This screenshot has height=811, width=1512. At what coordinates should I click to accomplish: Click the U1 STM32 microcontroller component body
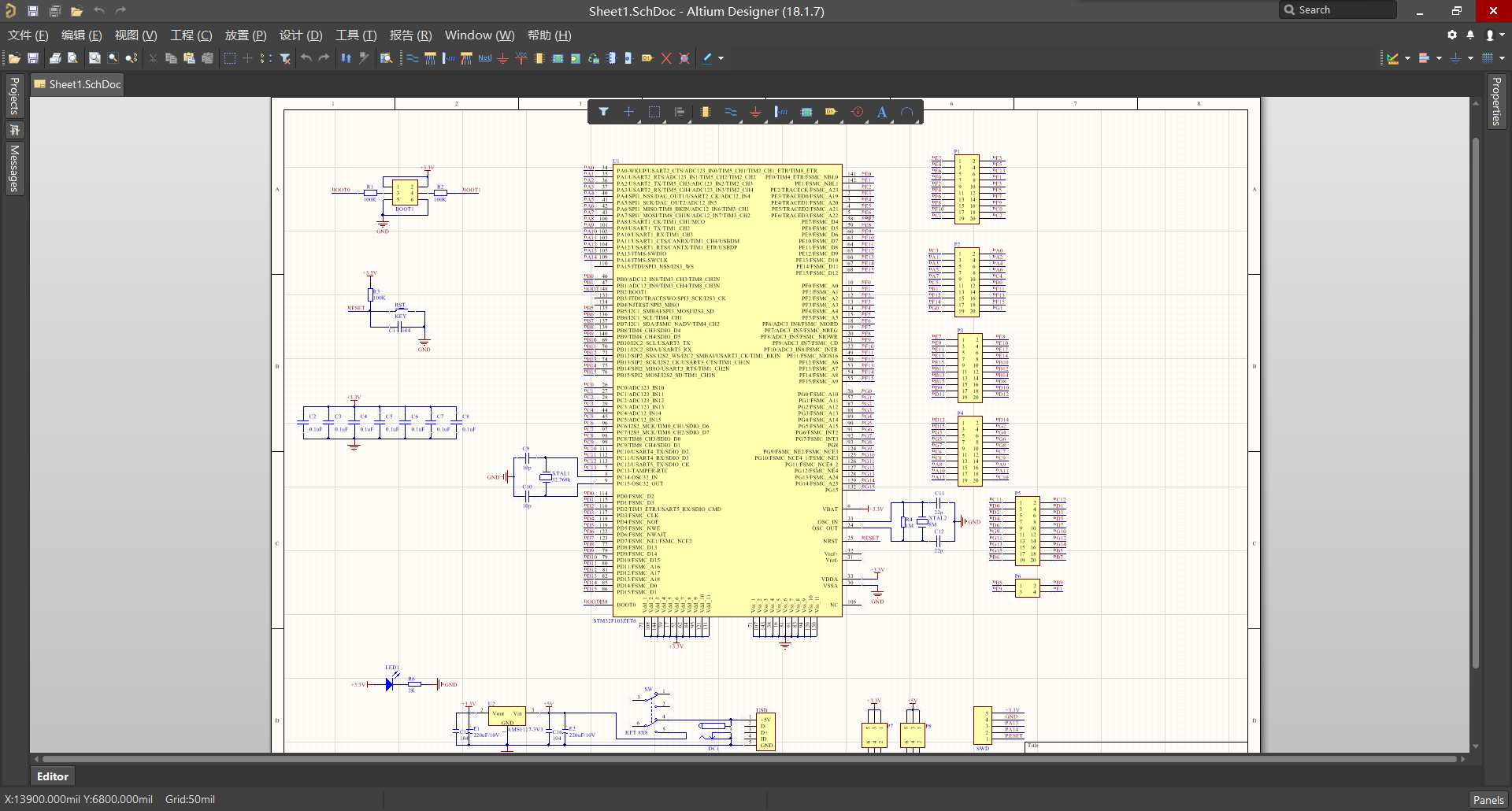(728, 390)
